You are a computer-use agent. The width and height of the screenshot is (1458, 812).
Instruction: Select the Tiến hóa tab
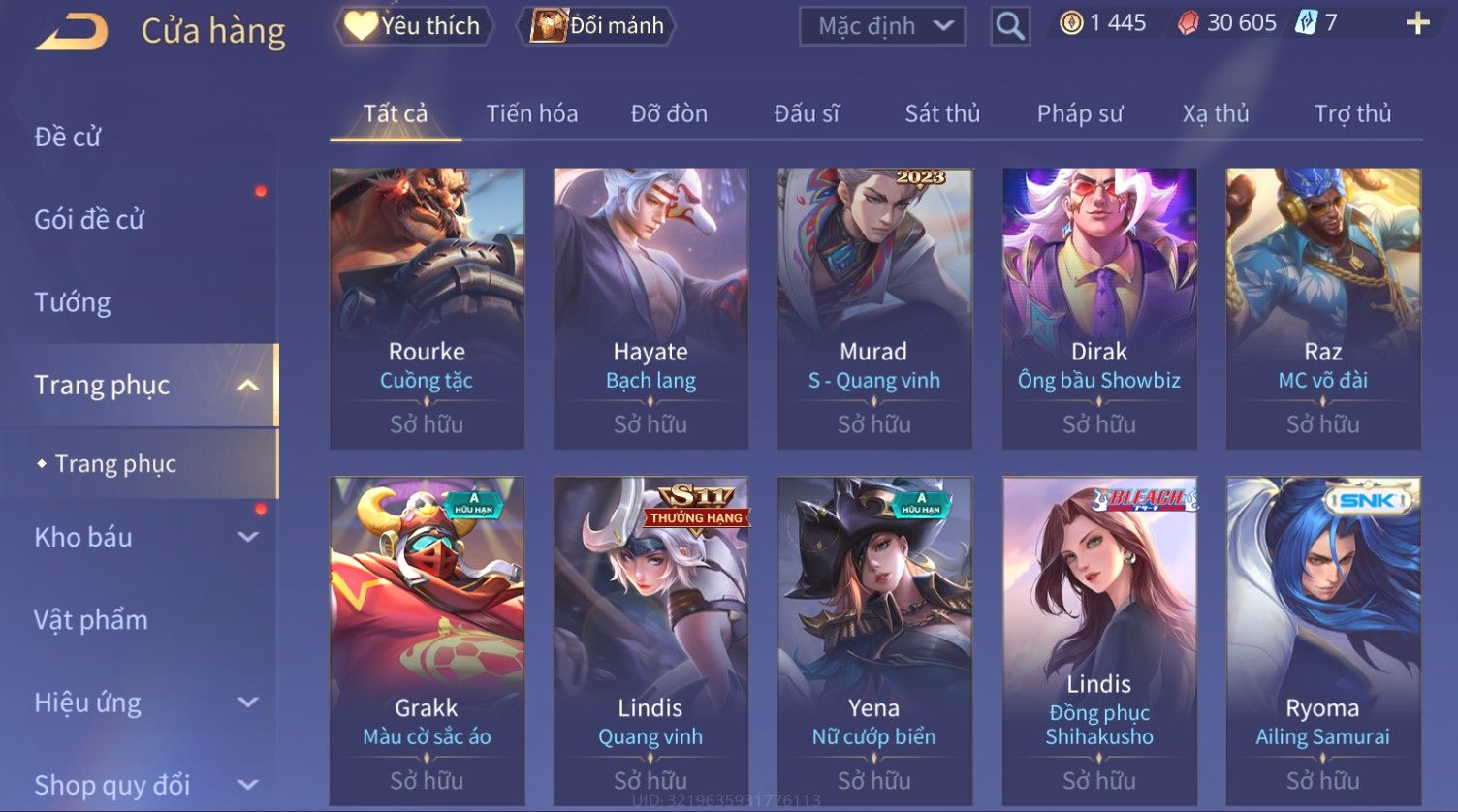(532, 113)
